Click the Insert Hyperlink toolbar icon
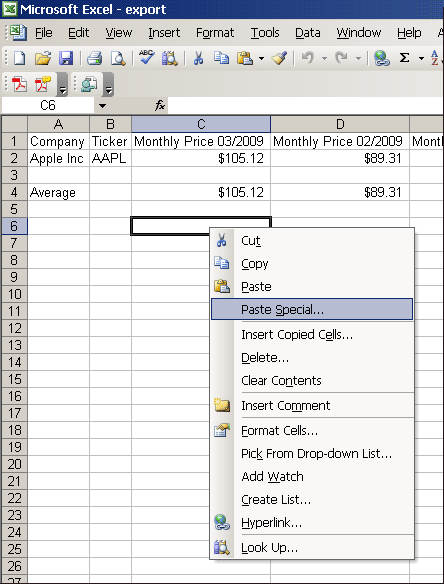This screenshot has width=444, height=584. point(381,58)
